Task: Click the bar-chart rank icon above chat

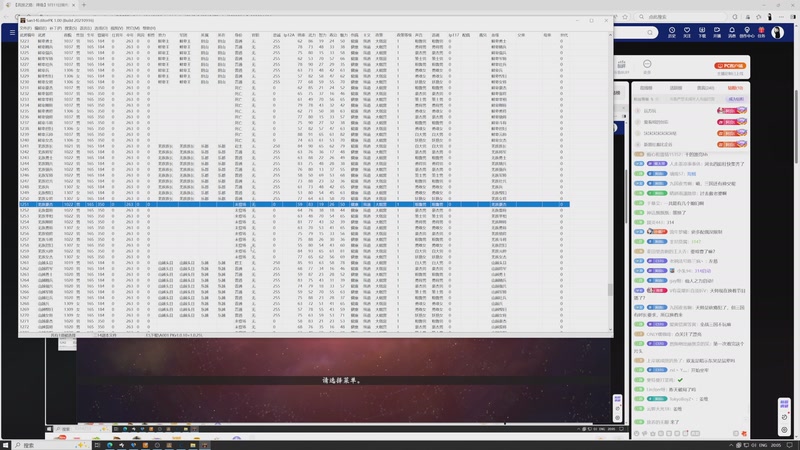Action: pyautogui.click(x=621, y=65)
